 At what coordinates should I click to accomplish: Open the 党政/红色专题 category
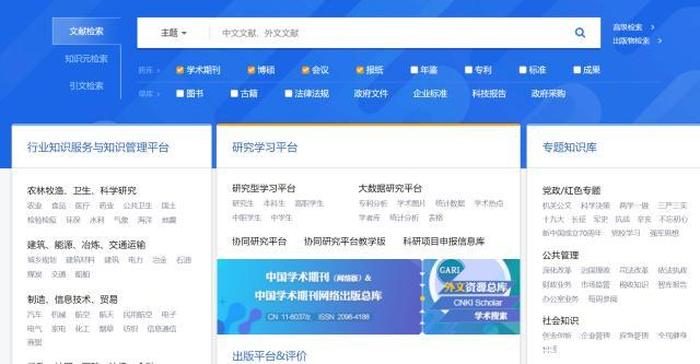point(571,190)
